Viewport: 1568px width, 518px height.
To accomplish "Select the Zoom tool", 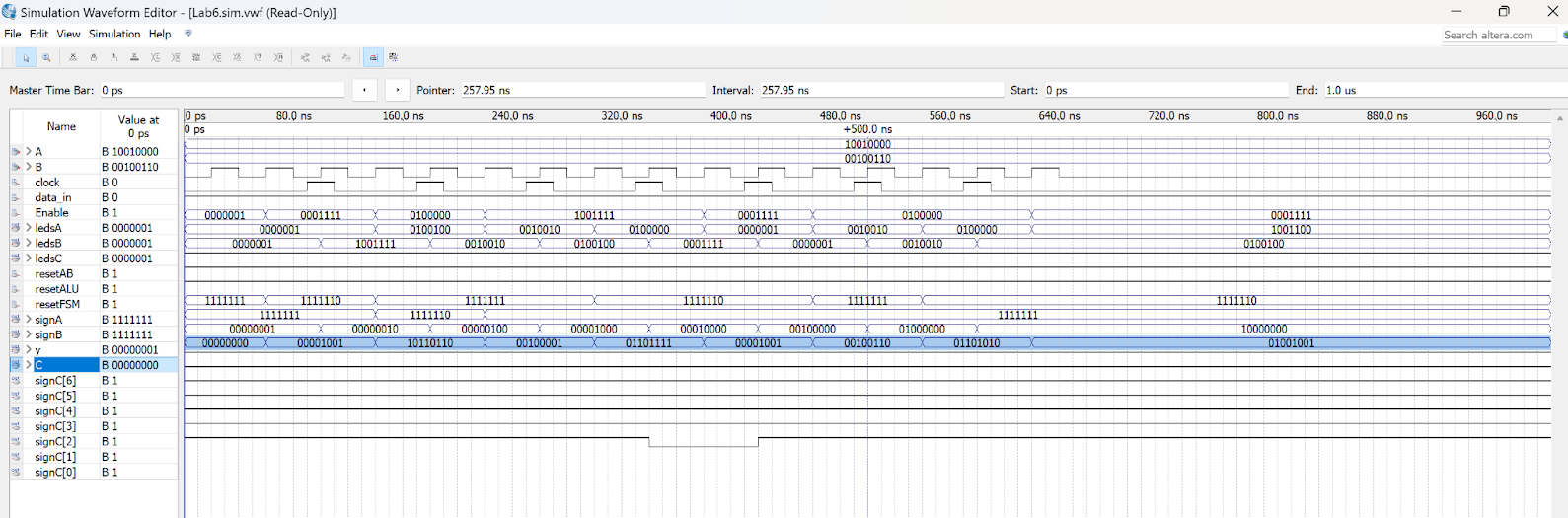I will click(x=46, y=57).
